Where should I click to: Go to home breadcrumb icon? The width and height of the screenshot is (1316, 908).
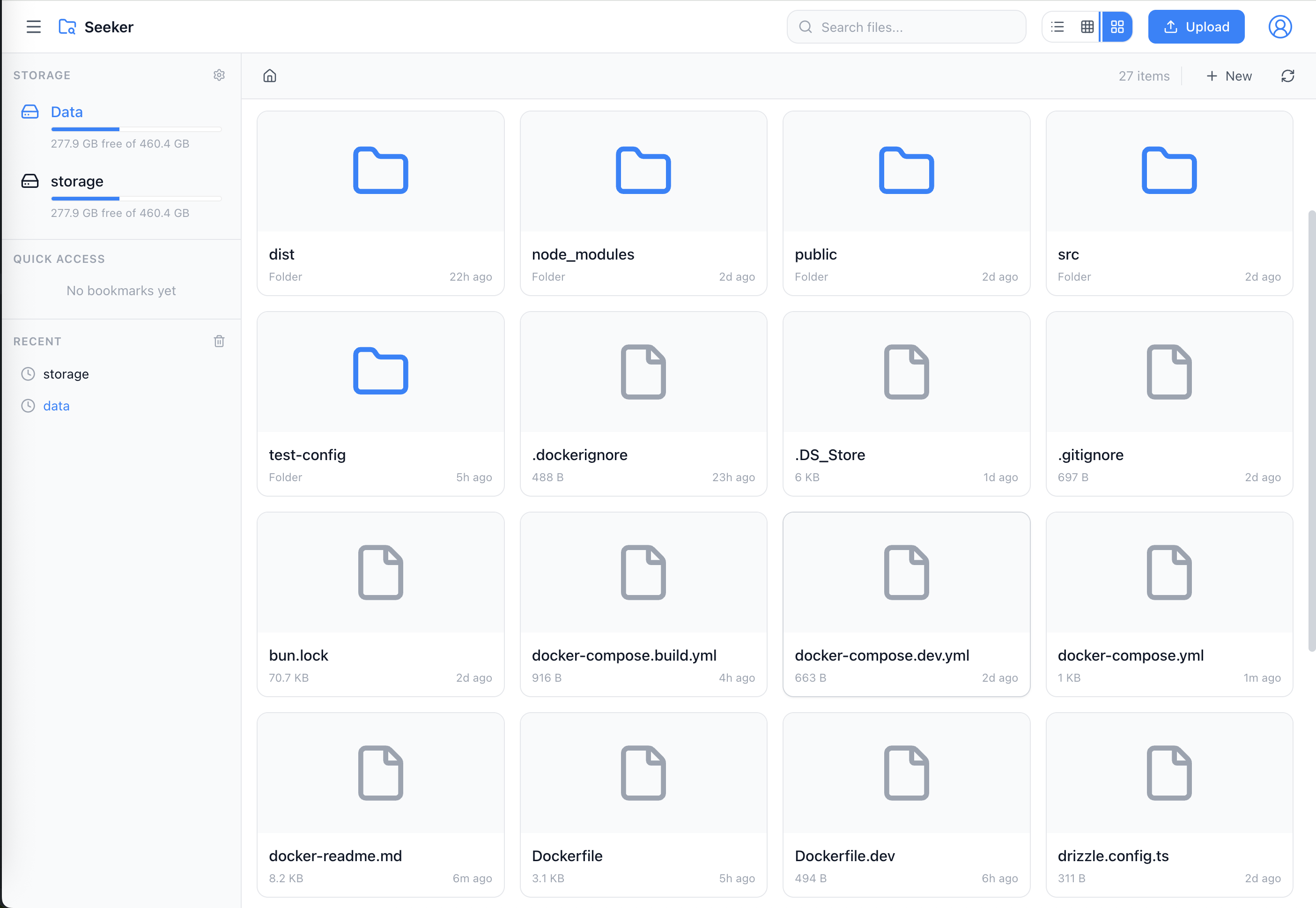270,76
